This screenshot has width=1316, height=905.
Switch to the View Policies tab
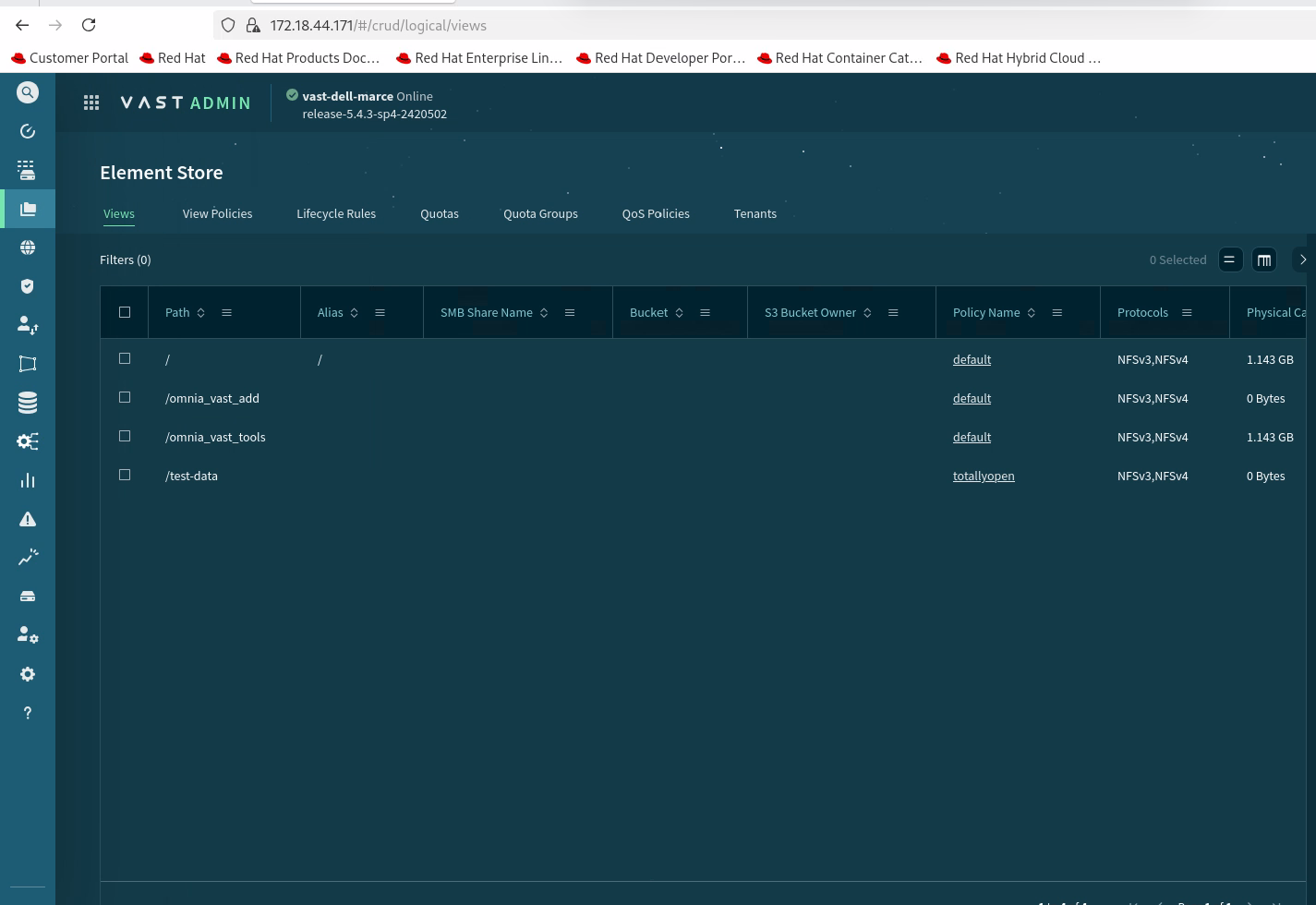(217, 213)
